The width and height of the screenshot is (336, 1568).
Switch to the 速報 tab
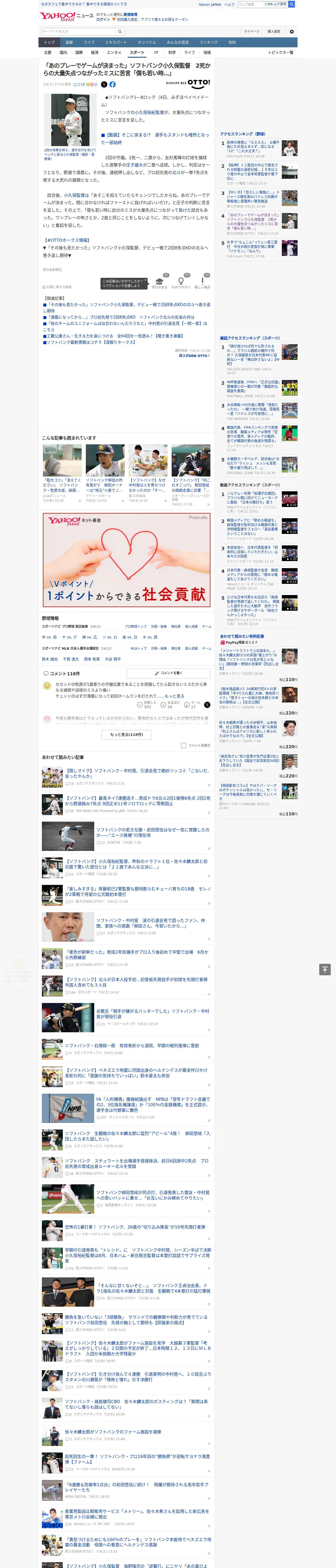pos(69,43)
